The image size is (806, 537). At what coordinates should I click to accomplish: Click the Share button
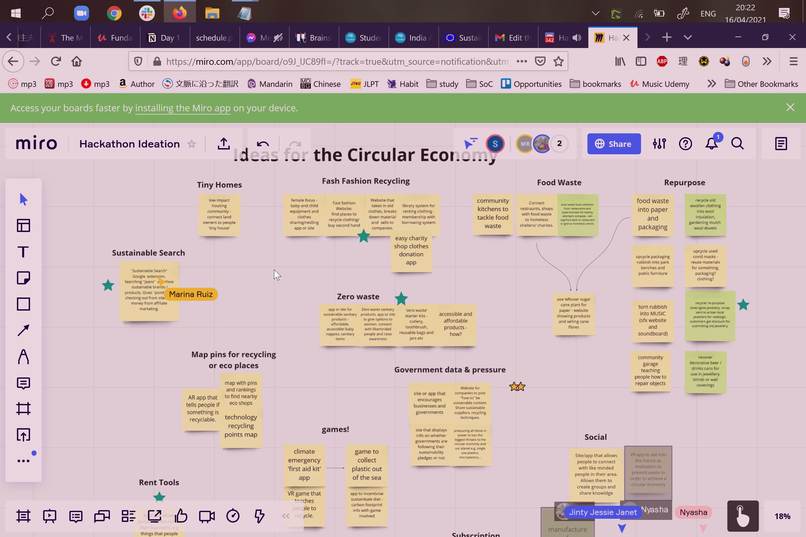(x=614, y=144)
